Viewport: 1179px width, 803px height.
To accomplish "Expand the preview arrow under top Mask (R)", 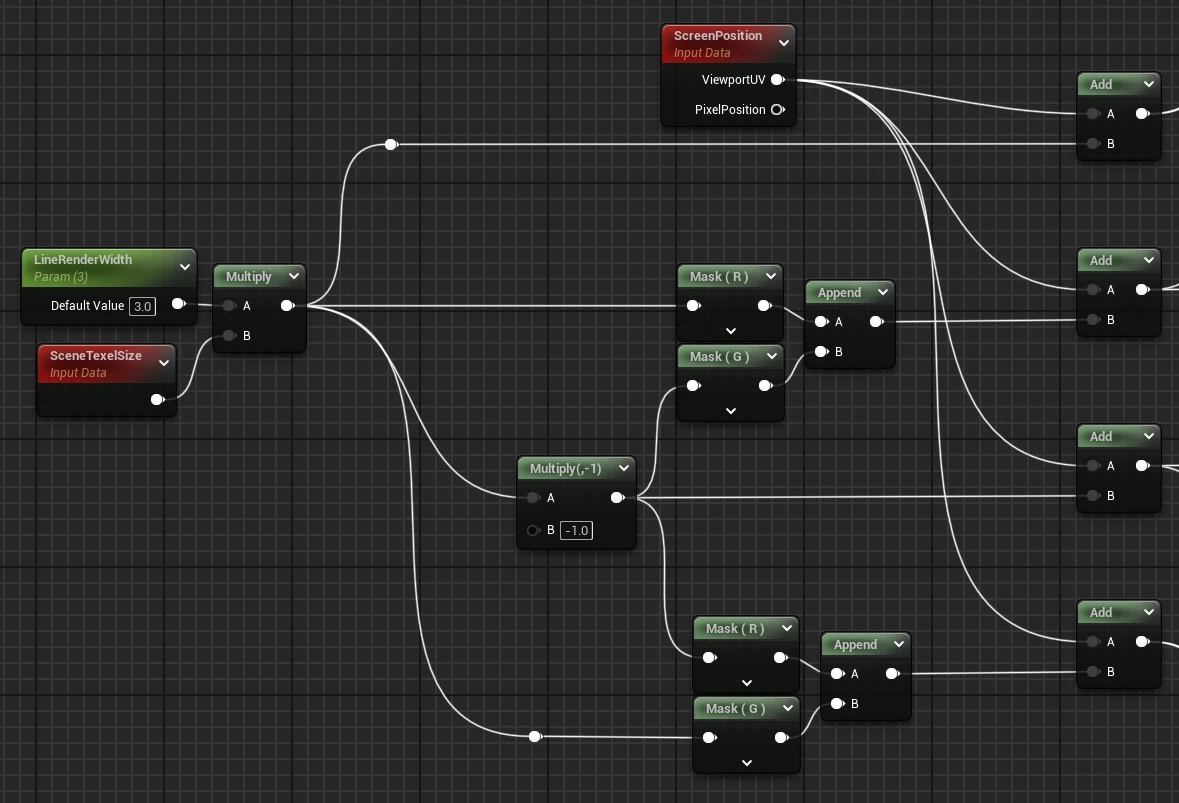I will (730, 331).
